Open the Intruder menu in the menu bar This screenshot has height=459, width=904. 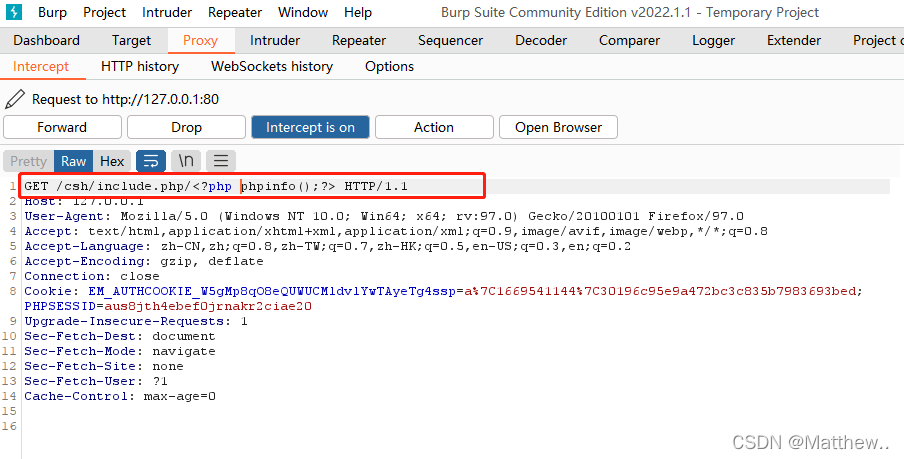tap(167, 12)
